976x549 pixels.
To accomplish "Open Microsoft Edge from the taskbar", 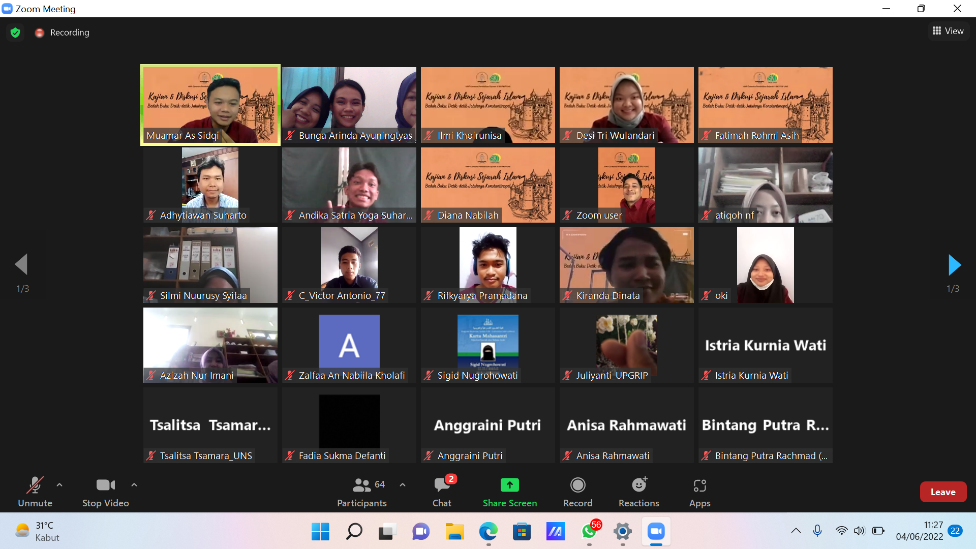I will [488, 531].
